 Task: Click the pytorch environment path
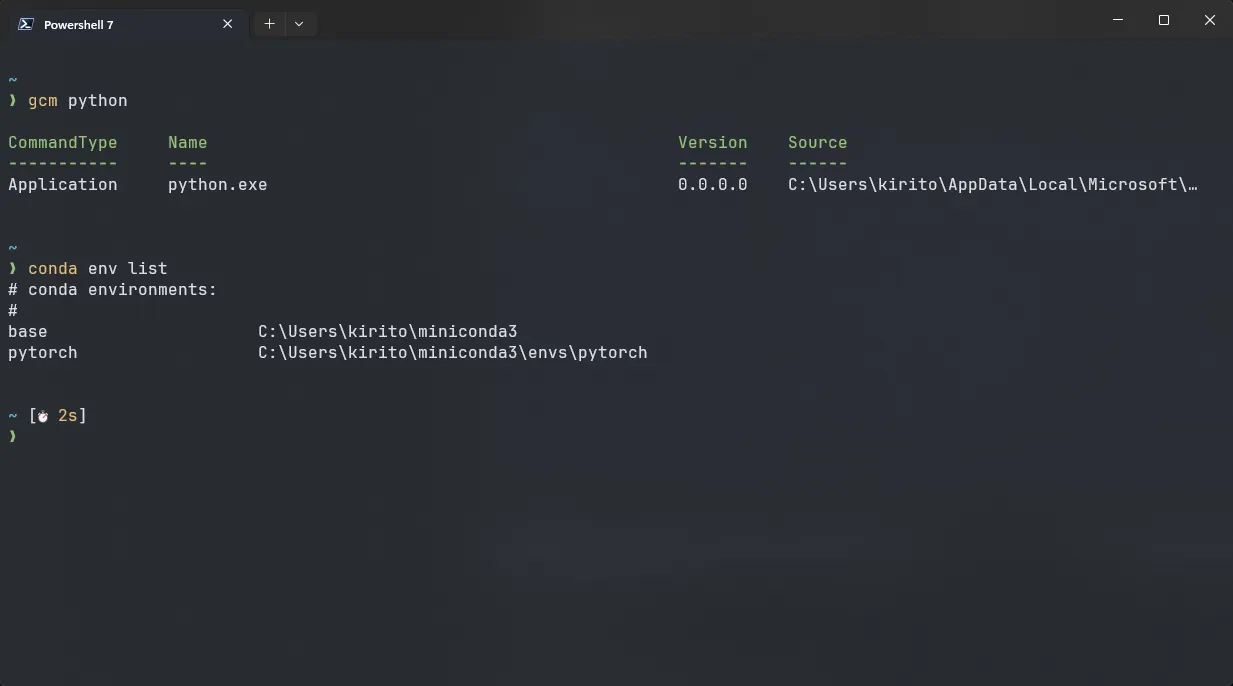click(452, 352)
